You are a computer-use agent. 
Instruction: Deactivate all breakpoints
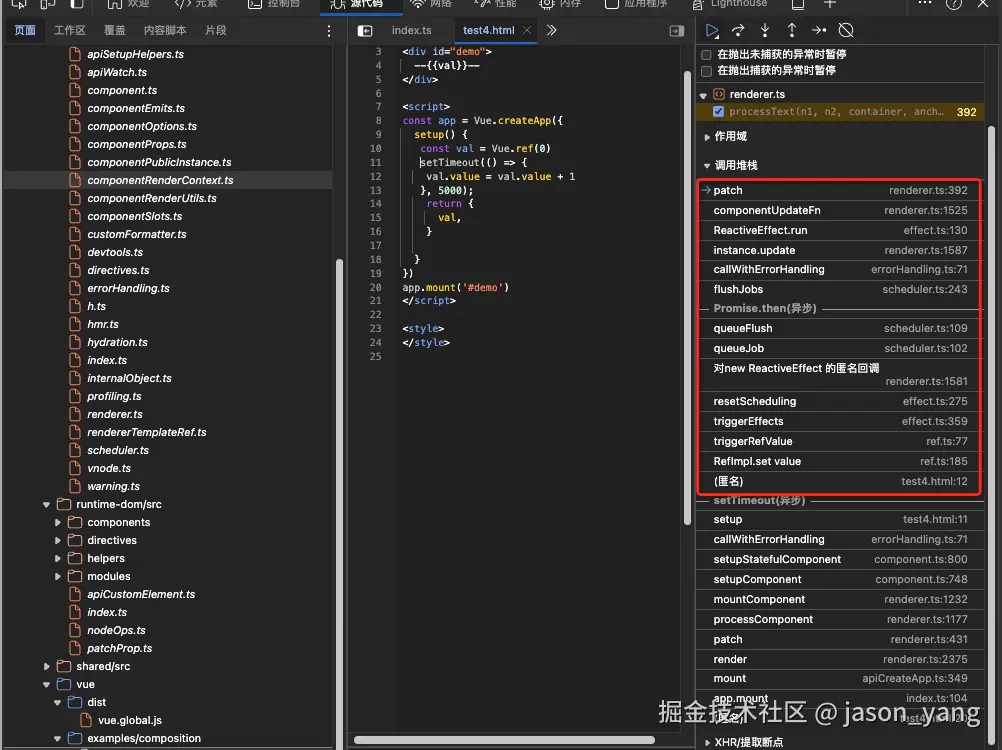tap(846, 30)
